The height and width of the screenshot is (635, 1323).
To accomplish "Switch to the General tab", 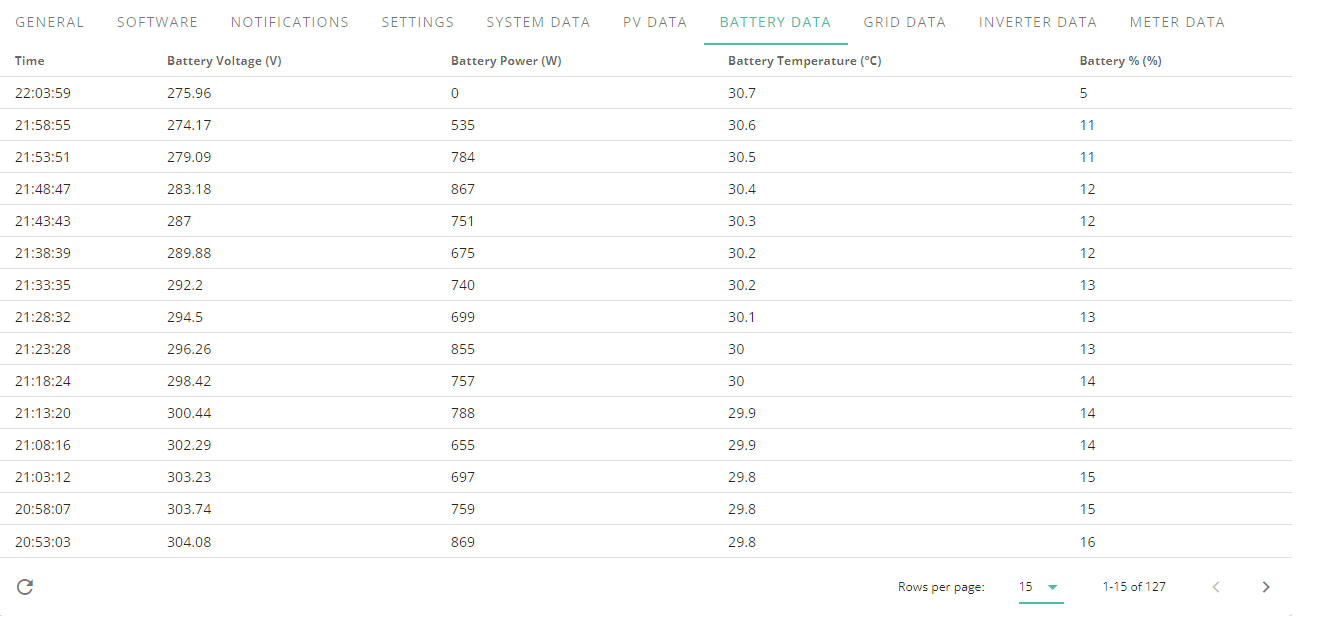I will (50, 22).
